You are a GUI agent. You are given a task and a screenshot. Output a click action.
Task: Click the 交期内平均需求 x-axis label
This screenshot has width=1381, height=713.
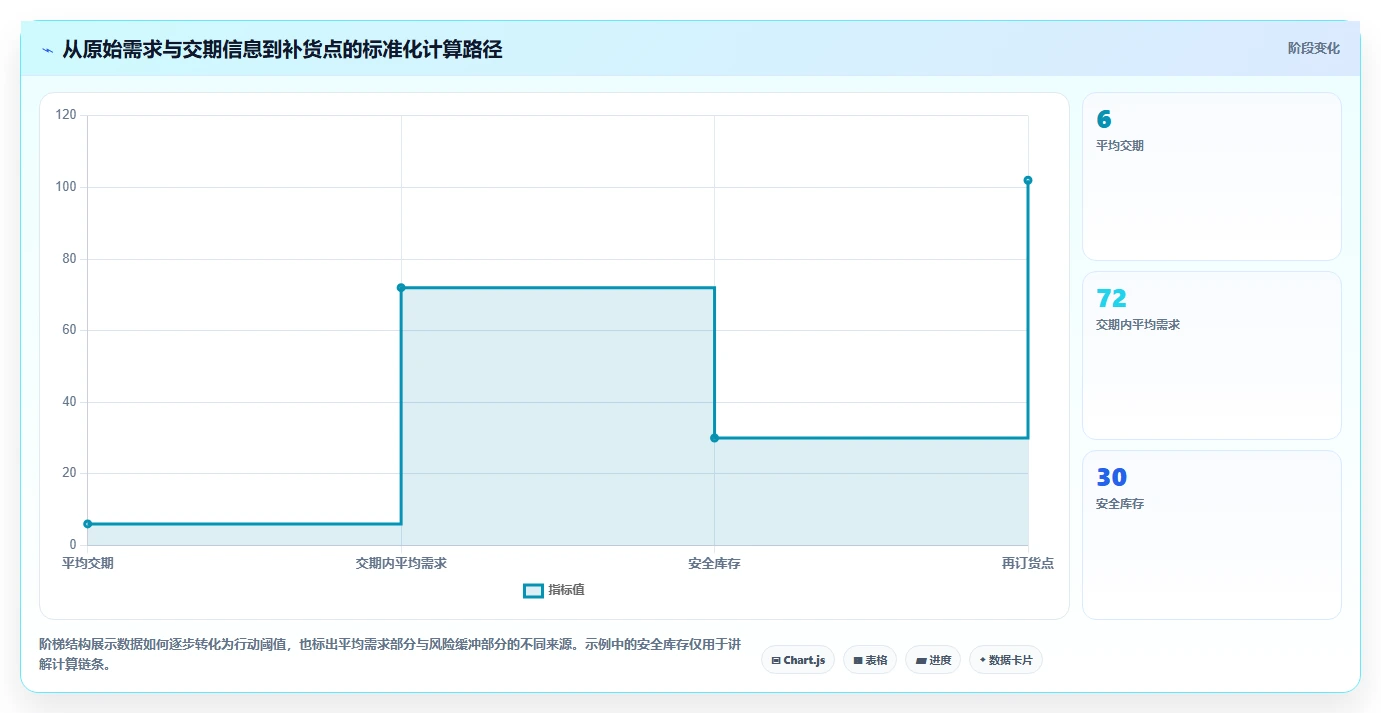(401, 563)
